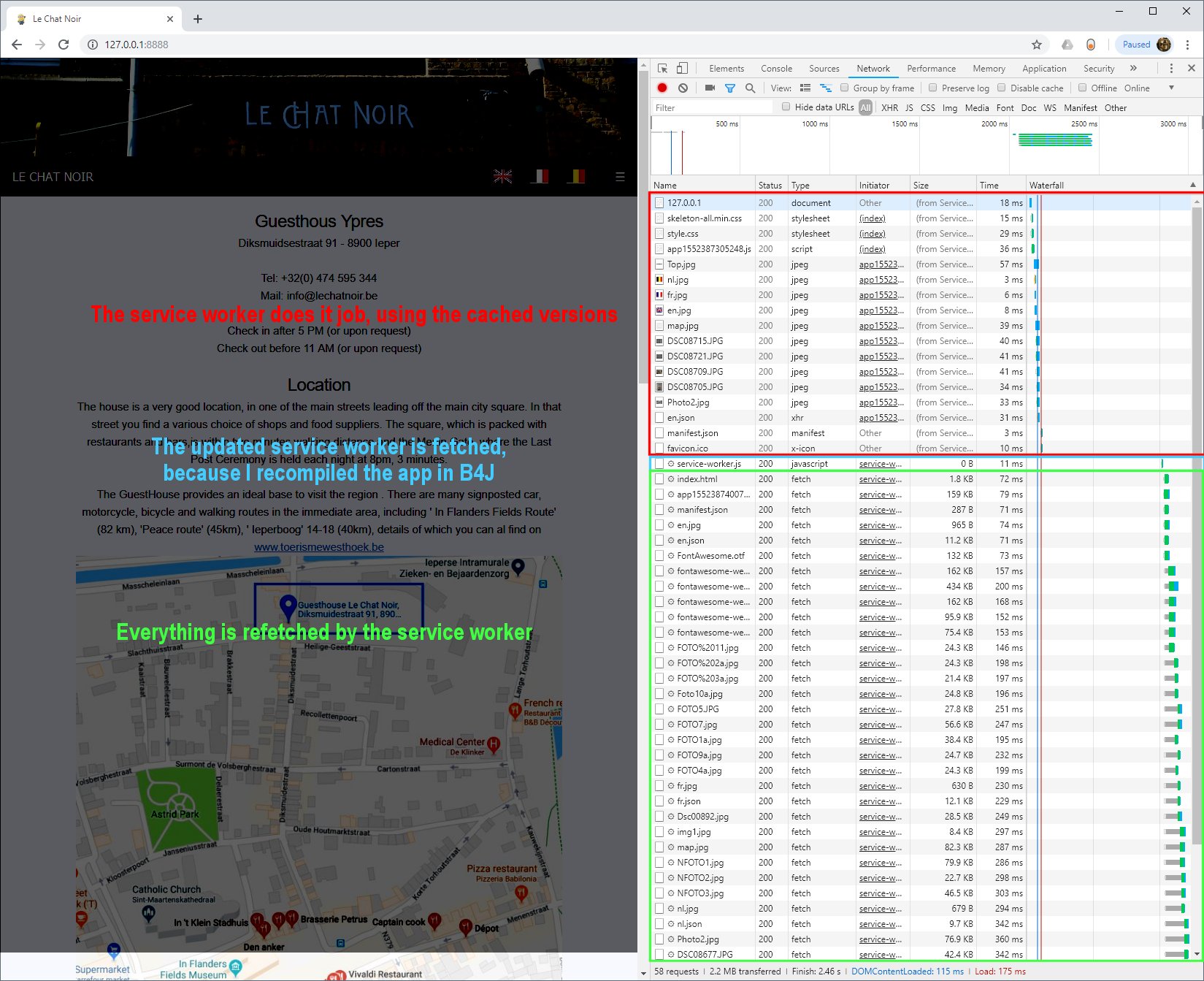The image size is (1204, 981).
Task: Toggle the overview waterfall view icon
Action: [x=826, y=88]
